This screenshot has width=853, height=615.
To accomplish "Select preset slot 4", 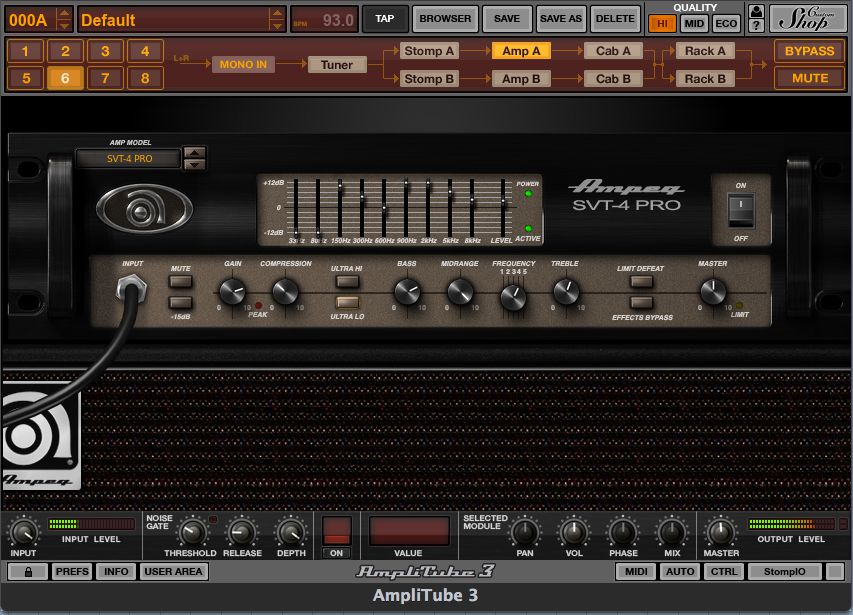I will (x=145, y=51).
